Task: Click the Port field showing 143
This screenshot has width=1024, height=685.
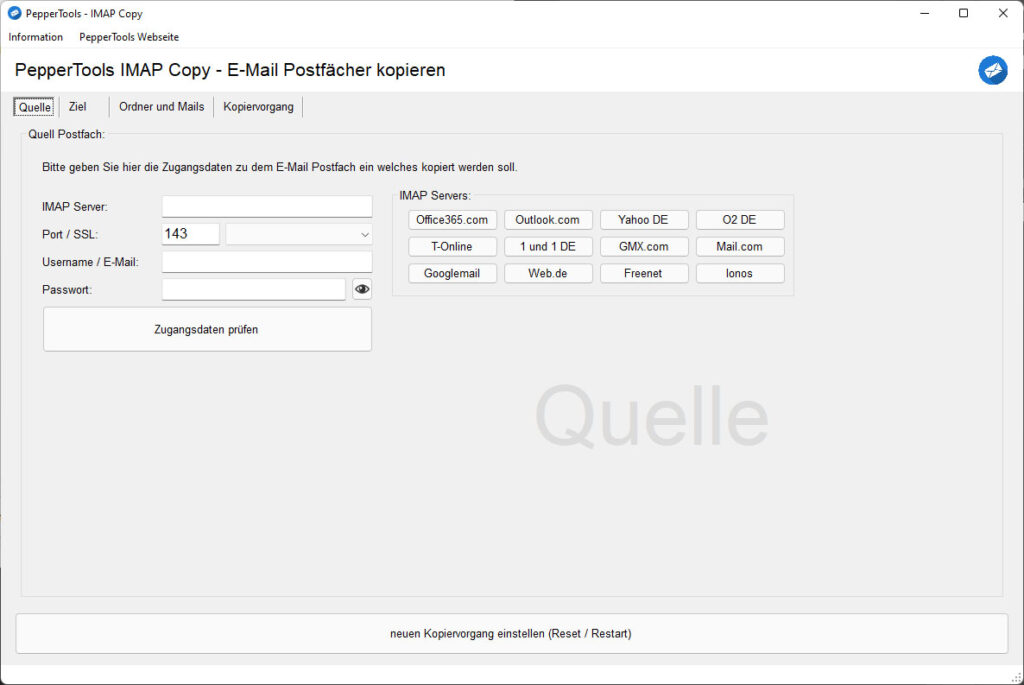Action: coord(190,234)
